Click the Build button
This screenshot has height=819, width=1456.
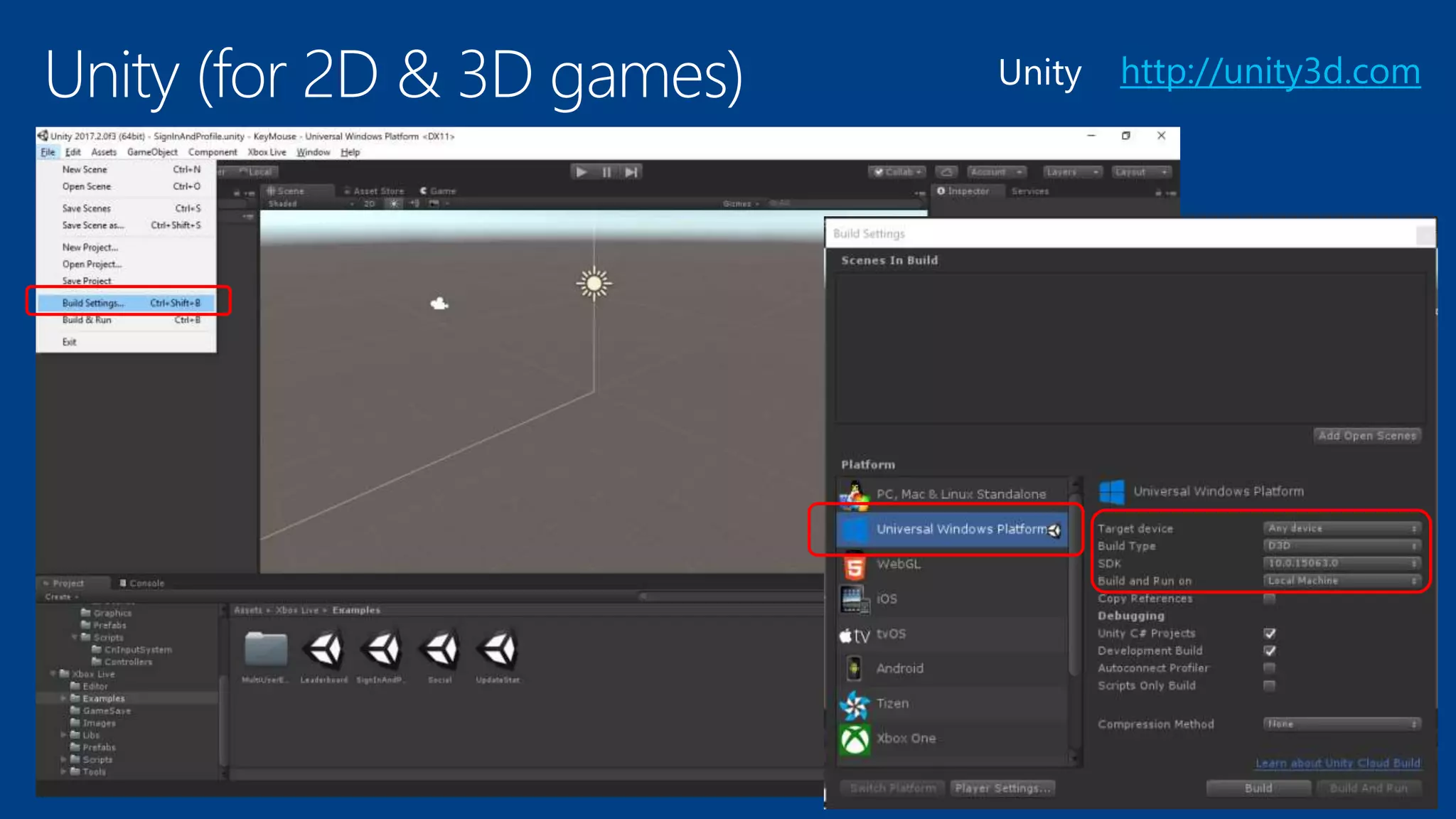(1258, 788)
